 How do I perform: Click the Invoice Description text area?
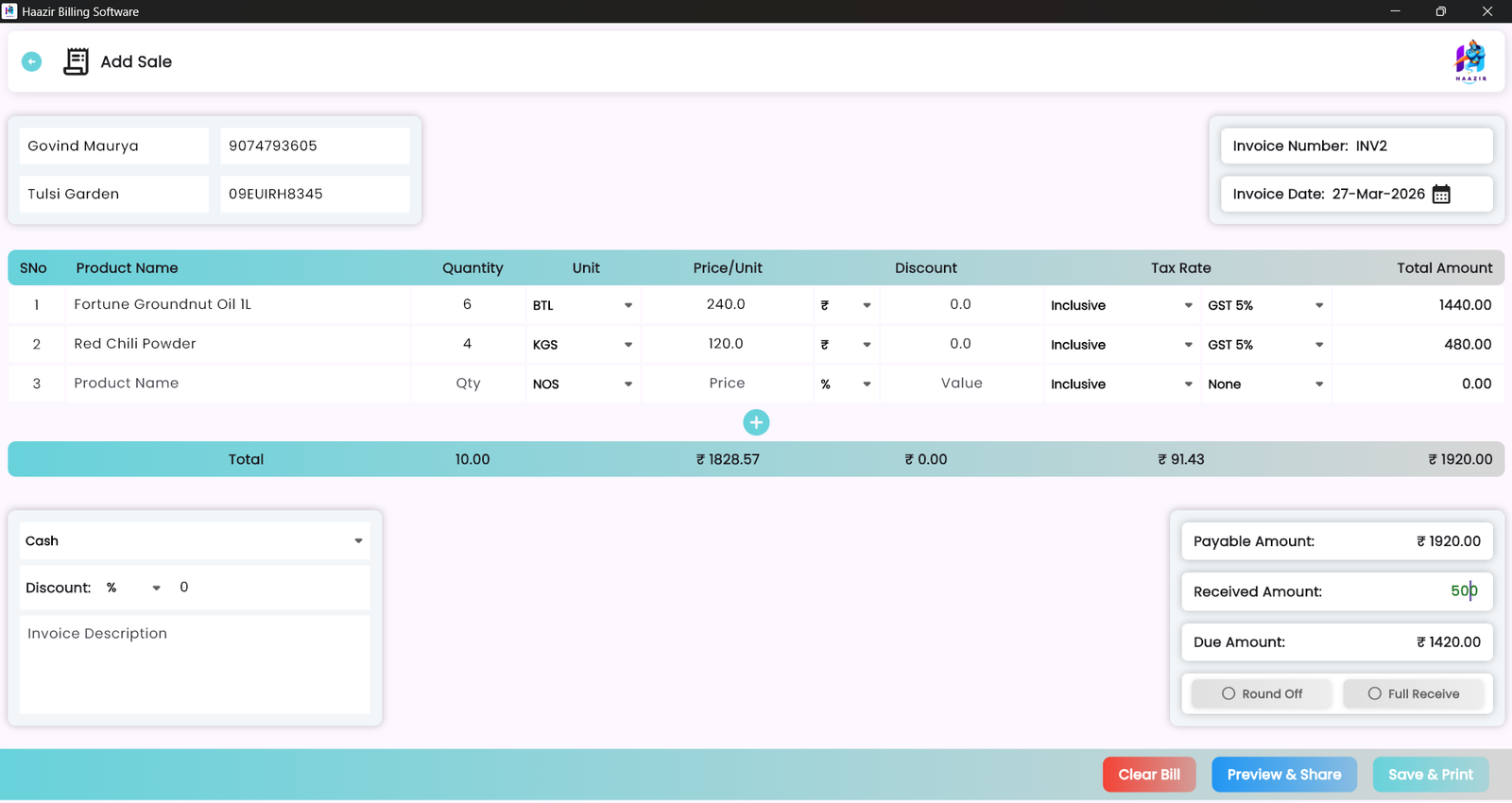[195, 665]
